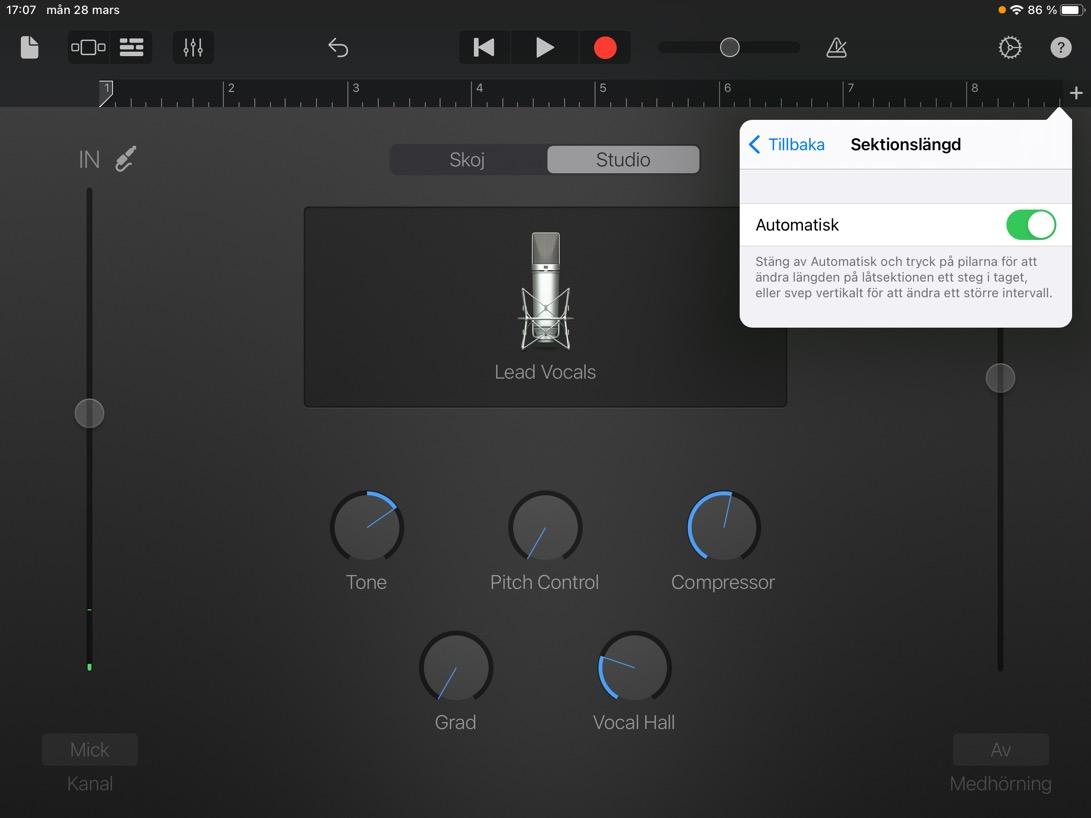1091x818 pixels.
Task: Tap the Av monitoring button
Action: (1001, 750)
